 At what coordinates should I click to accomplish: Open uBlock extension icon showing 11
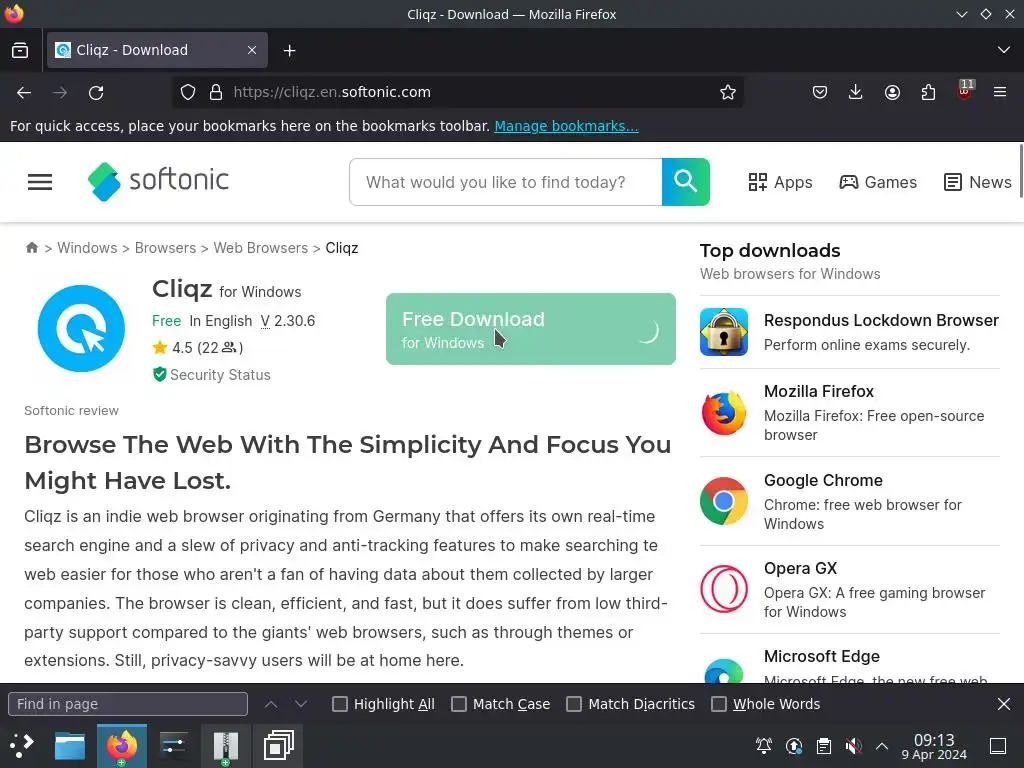[x=965, y=90]
